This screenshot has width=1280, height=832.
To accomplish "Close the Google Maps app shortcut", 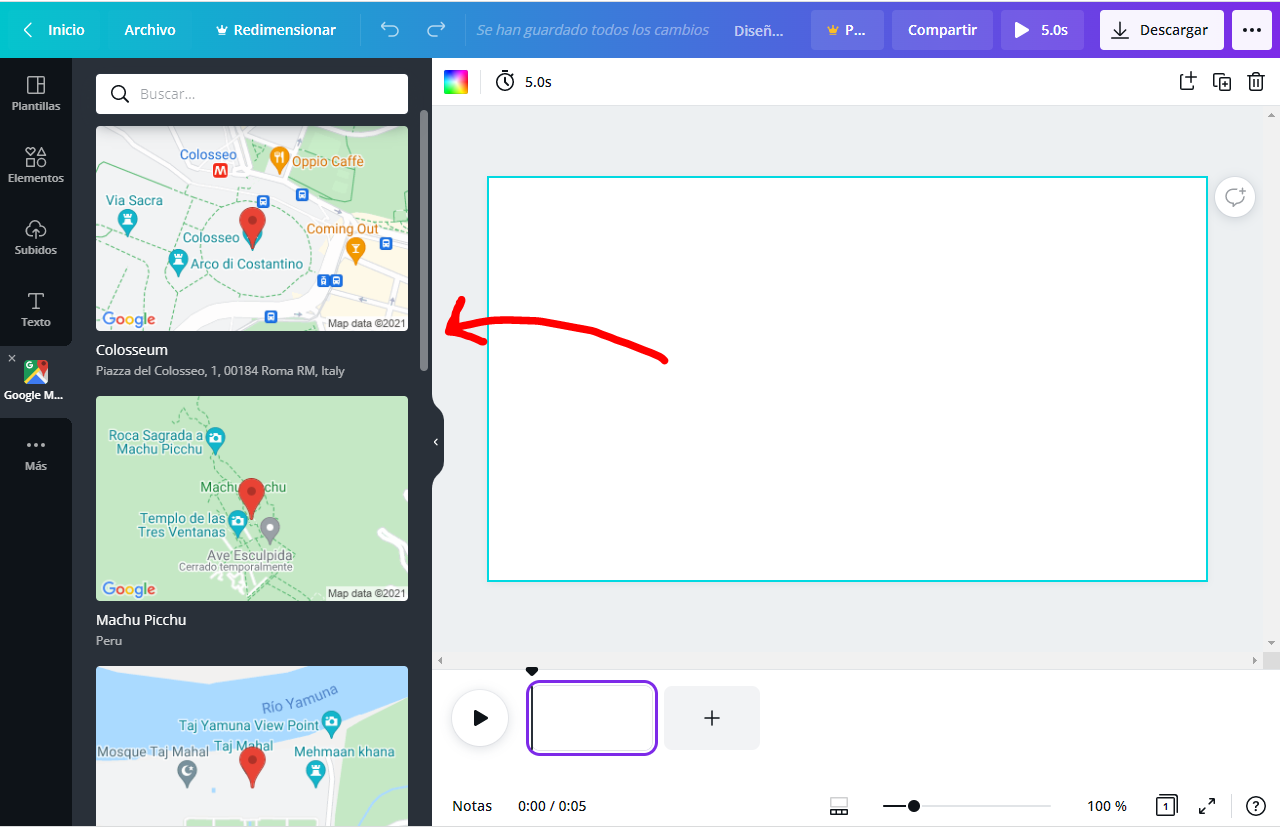I will [x=12, y=358].
